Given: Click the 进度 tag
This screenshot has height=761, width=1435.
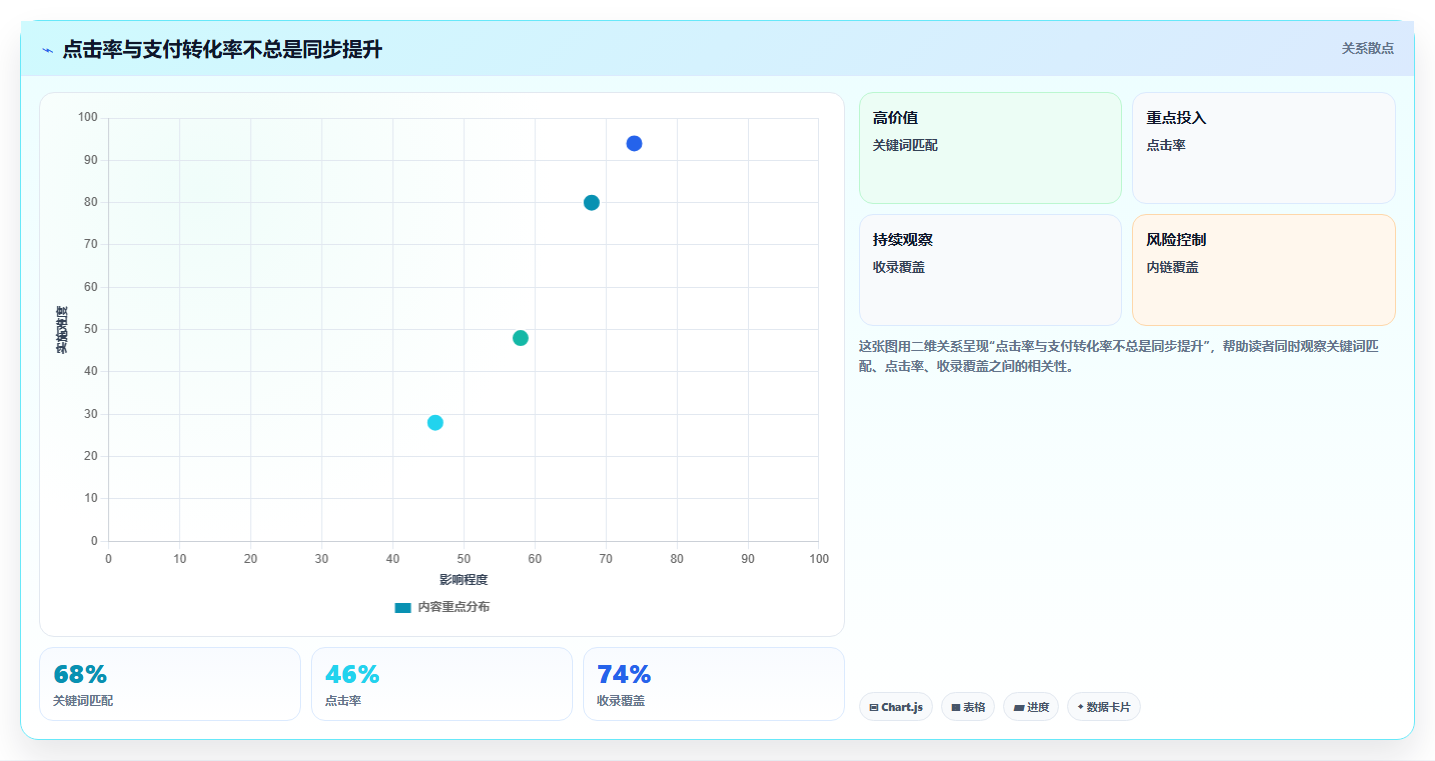Looking at the screenshot, I should point(1031,707).
